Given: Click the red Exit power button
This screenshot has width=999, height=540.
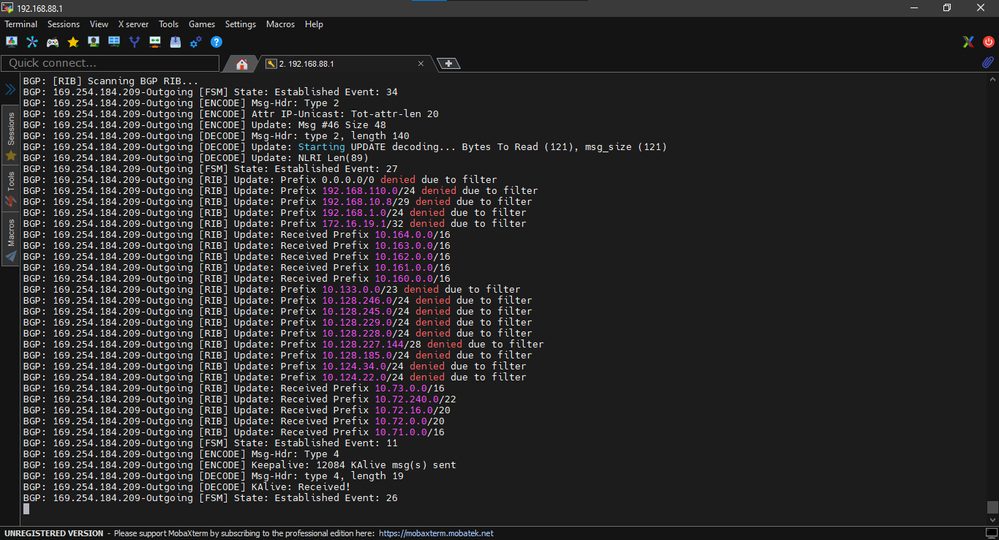Looking at the screenshot, I should point(987,42).
